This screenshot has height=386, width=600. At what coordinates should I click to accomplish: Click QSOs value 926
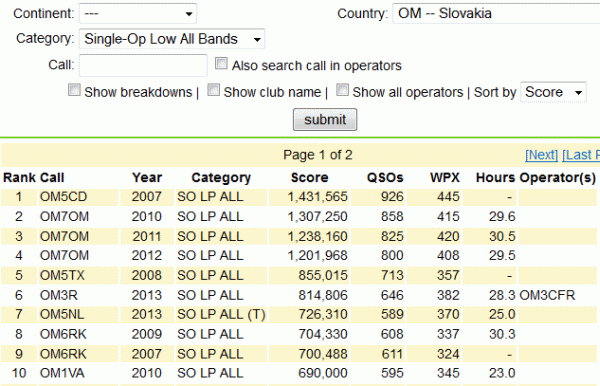coord(392,197)
